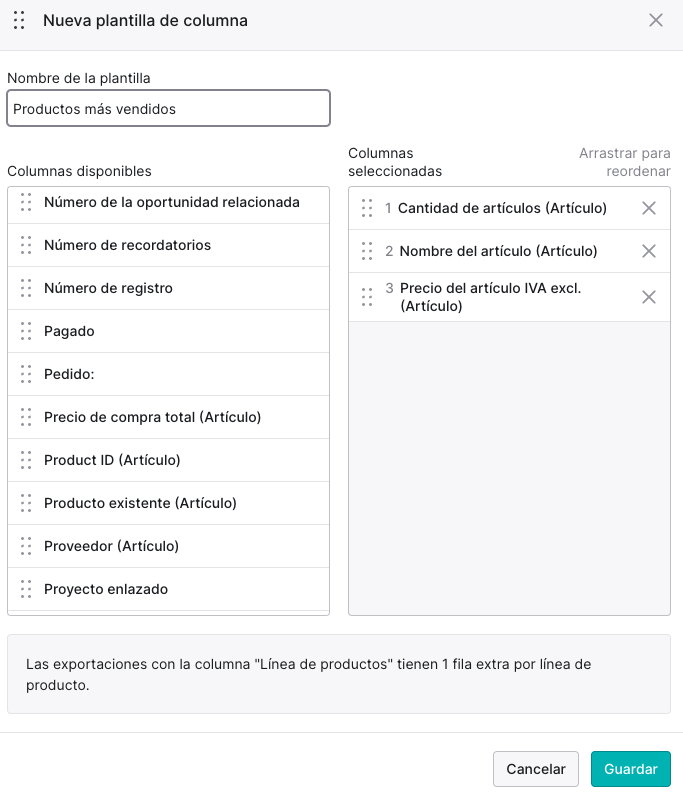Image resolution: width=683 pixels, height=794 pixels.
Task: Click drag handle of Cantidad de artículos
Action: click(367, 208)
